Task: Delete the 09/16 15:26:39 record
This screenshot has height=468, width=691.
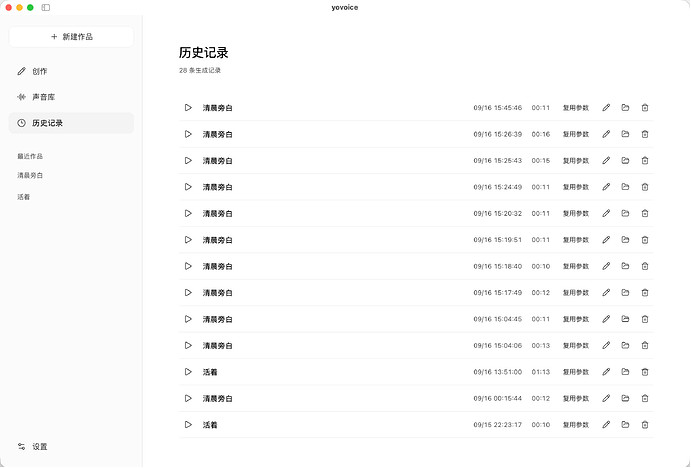Action: 645,134
